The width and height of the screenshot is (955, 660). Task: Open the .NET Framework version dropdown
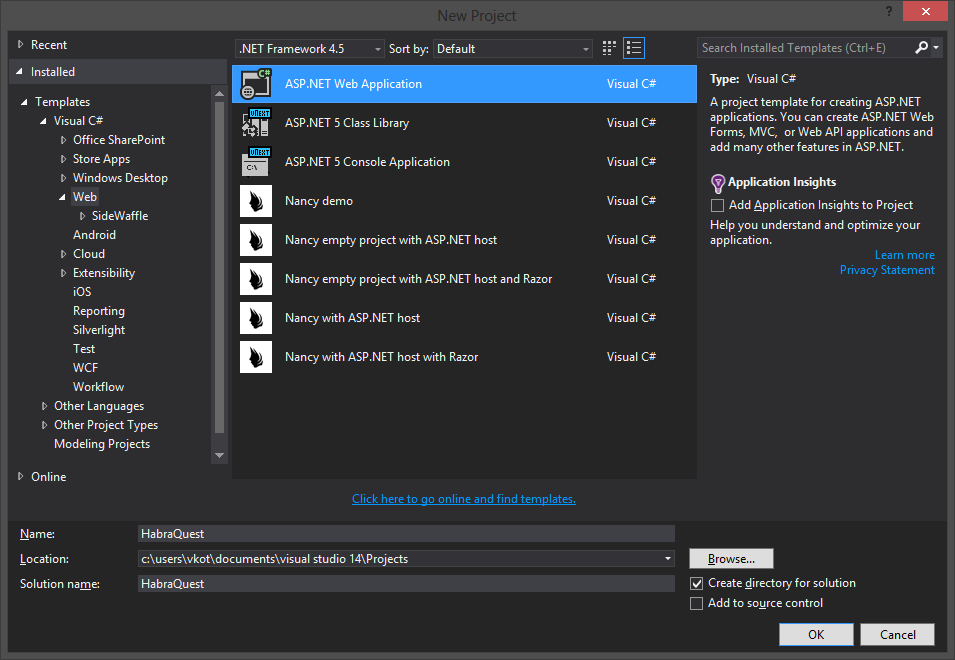pyautogui.click(x=309, y=49)
